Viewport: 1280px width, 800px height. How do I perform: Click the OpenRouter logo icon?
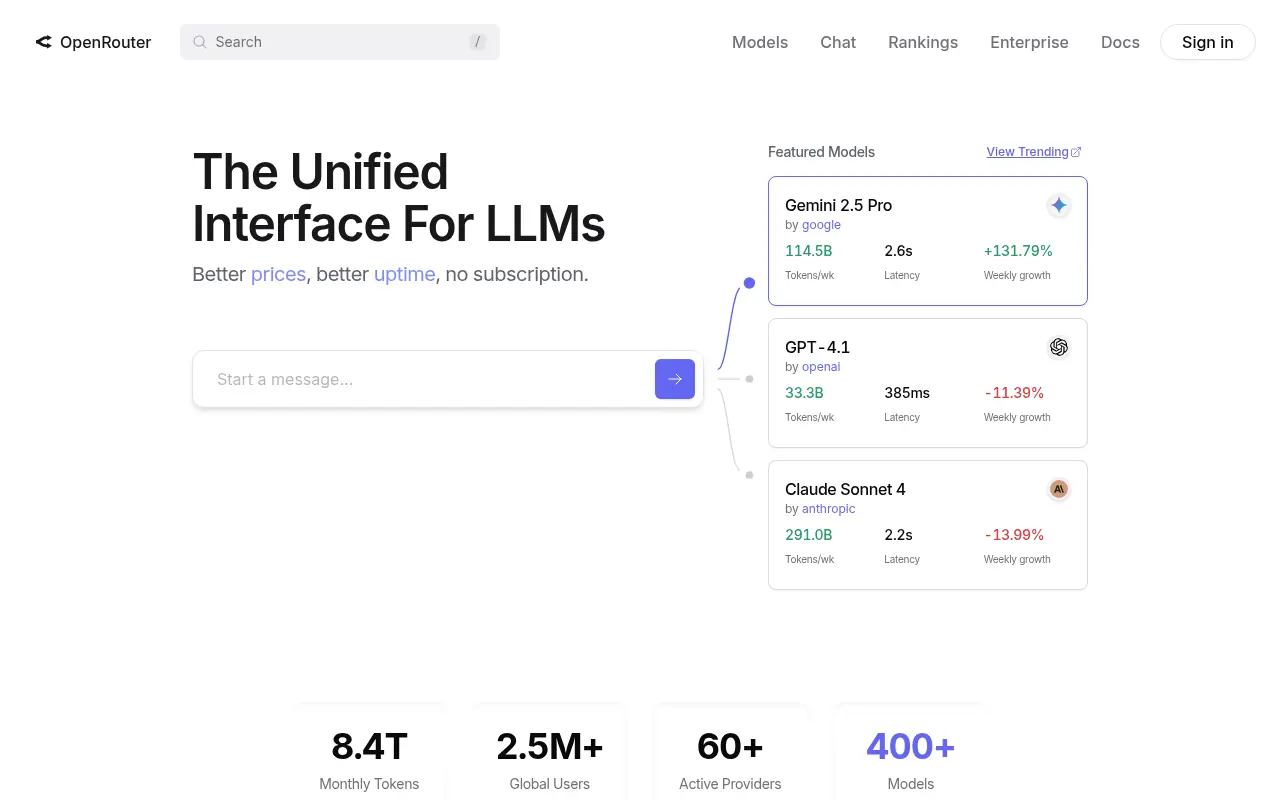click(43, 42)
